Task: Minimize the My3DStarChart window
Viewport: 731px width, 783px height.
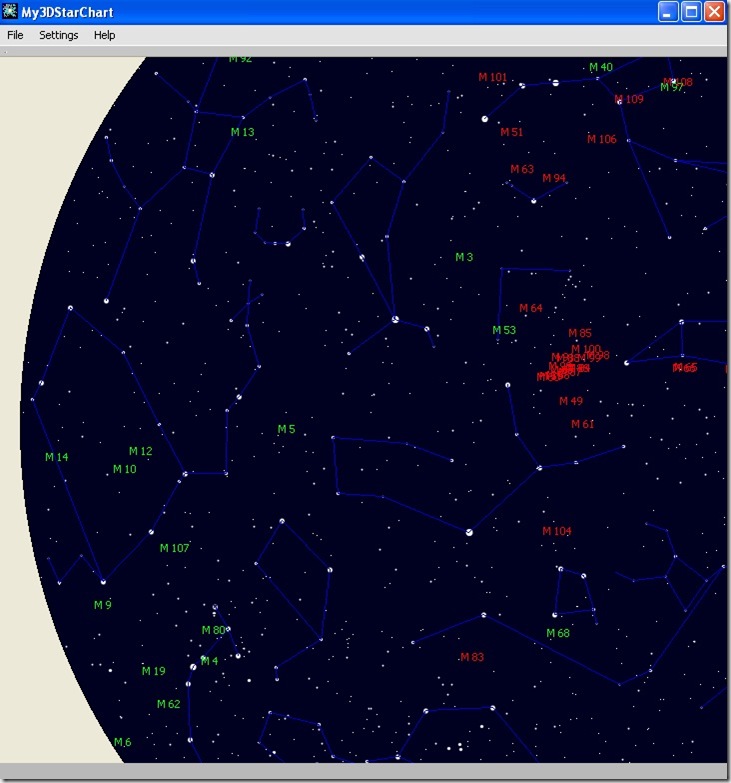Action: [668, 11]
